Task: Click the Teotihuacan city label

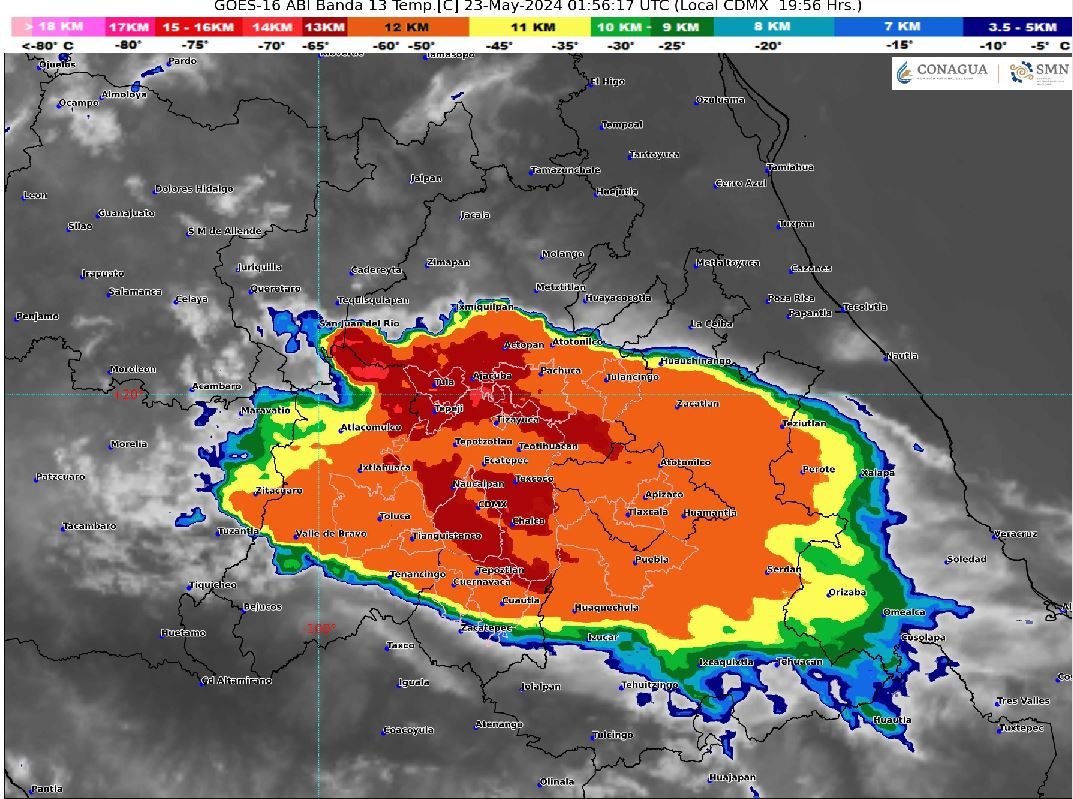Action: tap(547, 446)
